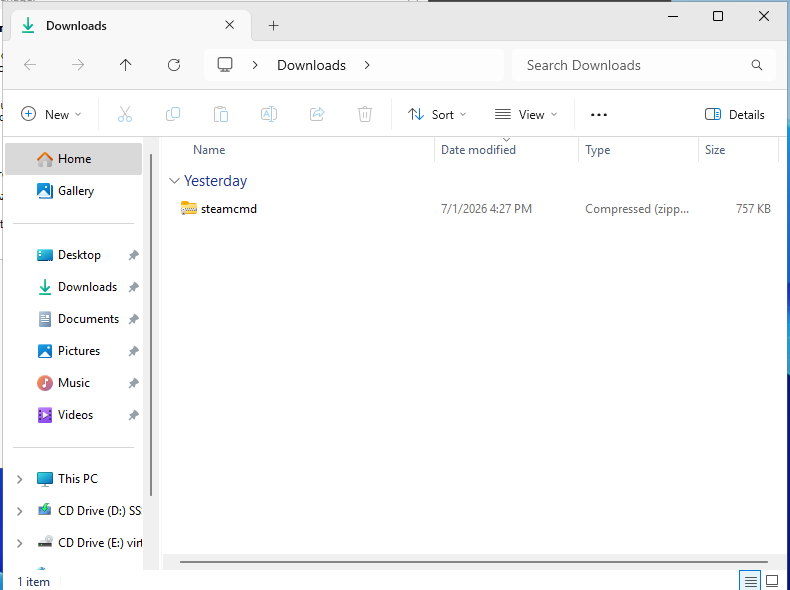The width and height of the screenshot is (790, 590).
Task: Click the Rename toolbar icon
Action: point(269,114)
